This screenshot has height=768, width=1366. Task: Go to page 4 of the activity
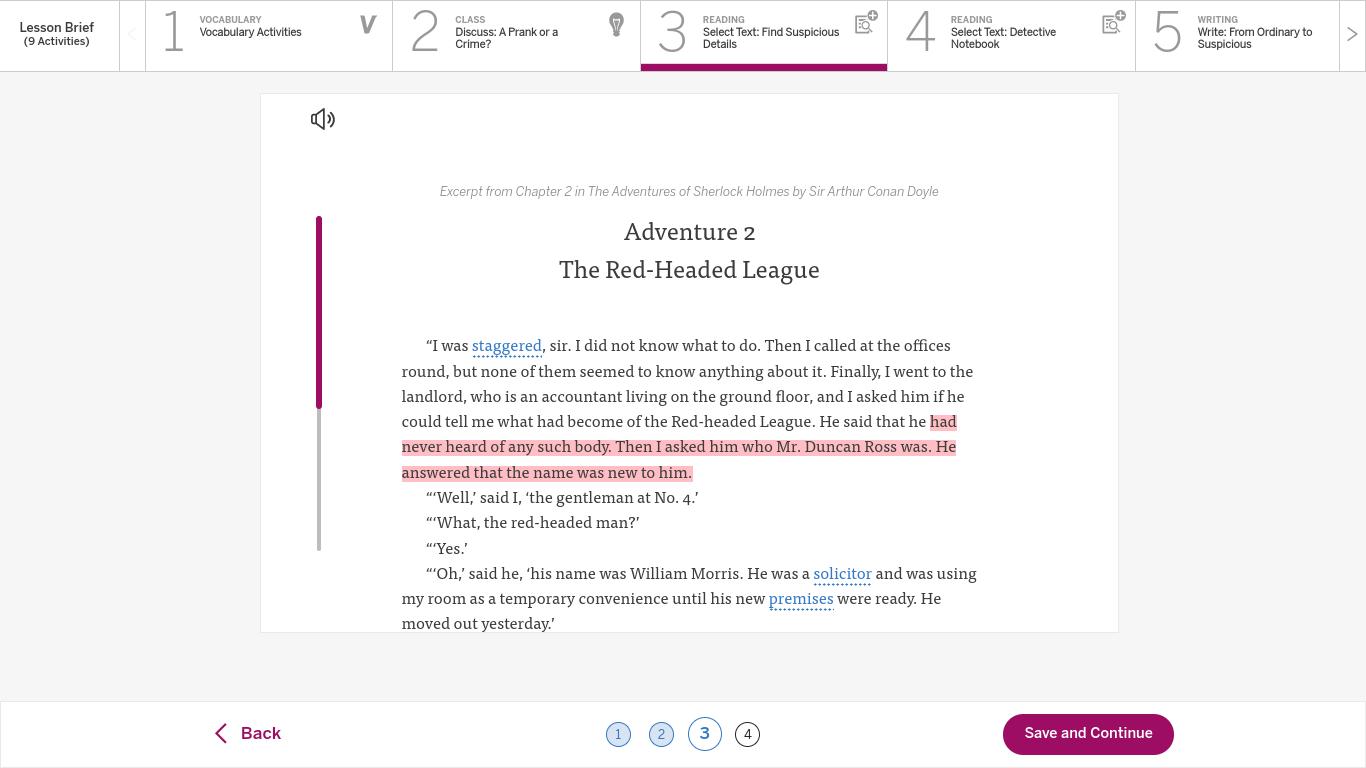747,735
